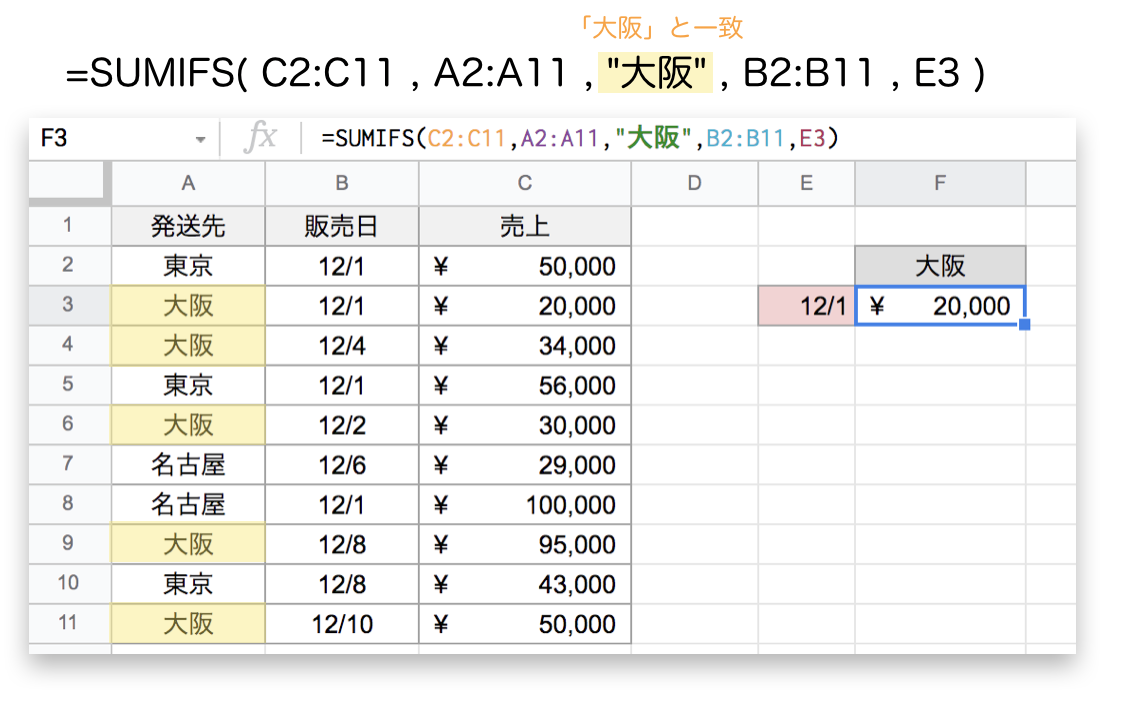Click the select-all corner box
The width and height of the screenshot is (1124, 720).
[x=70, y=184]
